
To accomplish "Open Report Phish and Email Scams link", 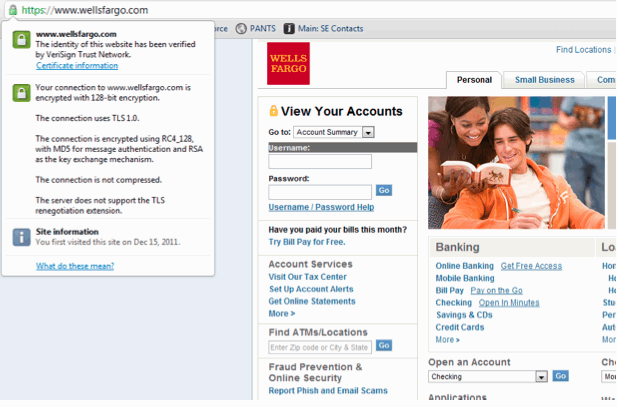I will (328, 390).
